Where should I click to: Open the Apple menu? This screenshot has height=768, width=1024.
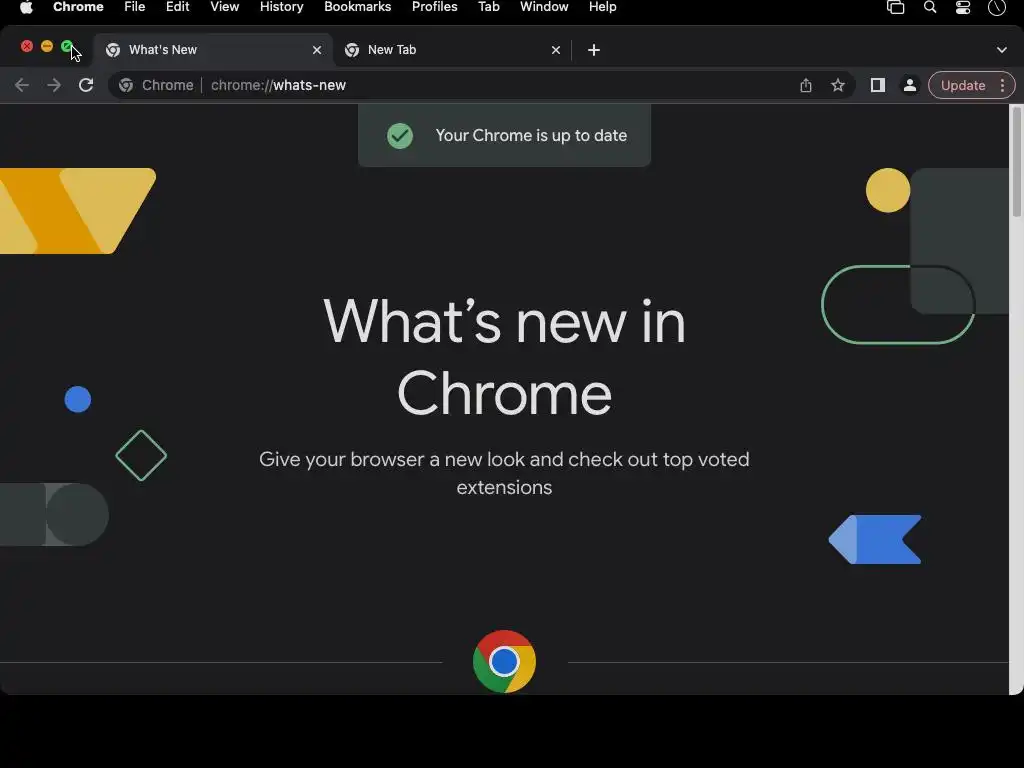[26, 7]
